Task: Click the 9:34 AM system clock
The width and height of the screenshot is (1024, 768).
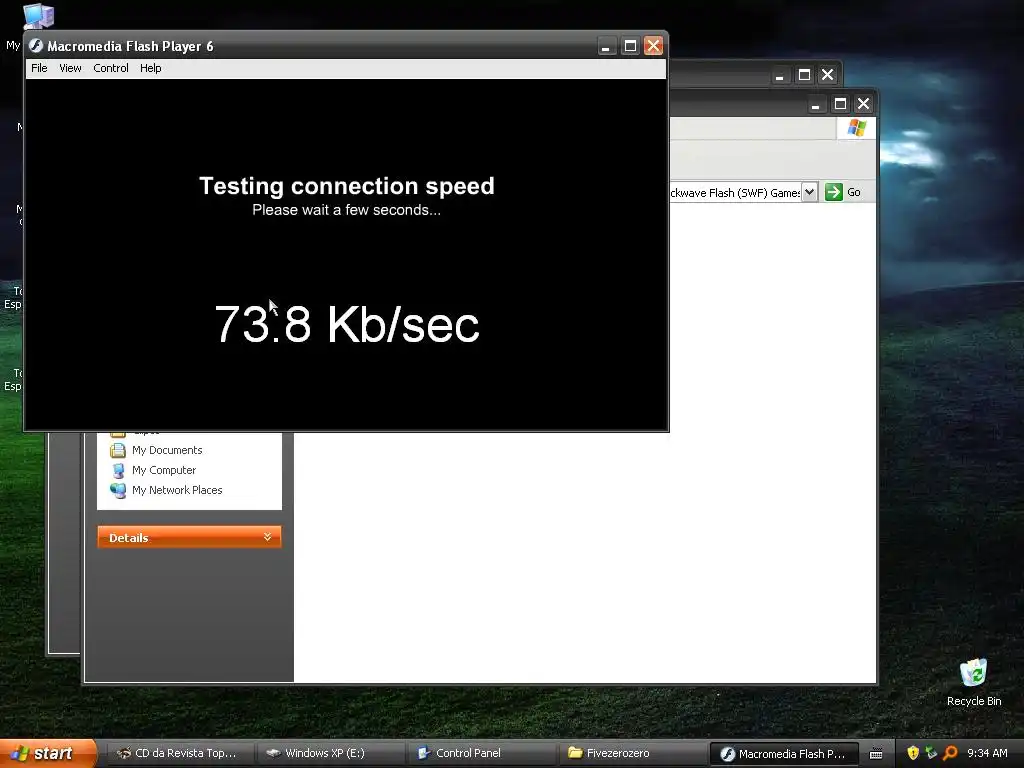Action: 987,753
